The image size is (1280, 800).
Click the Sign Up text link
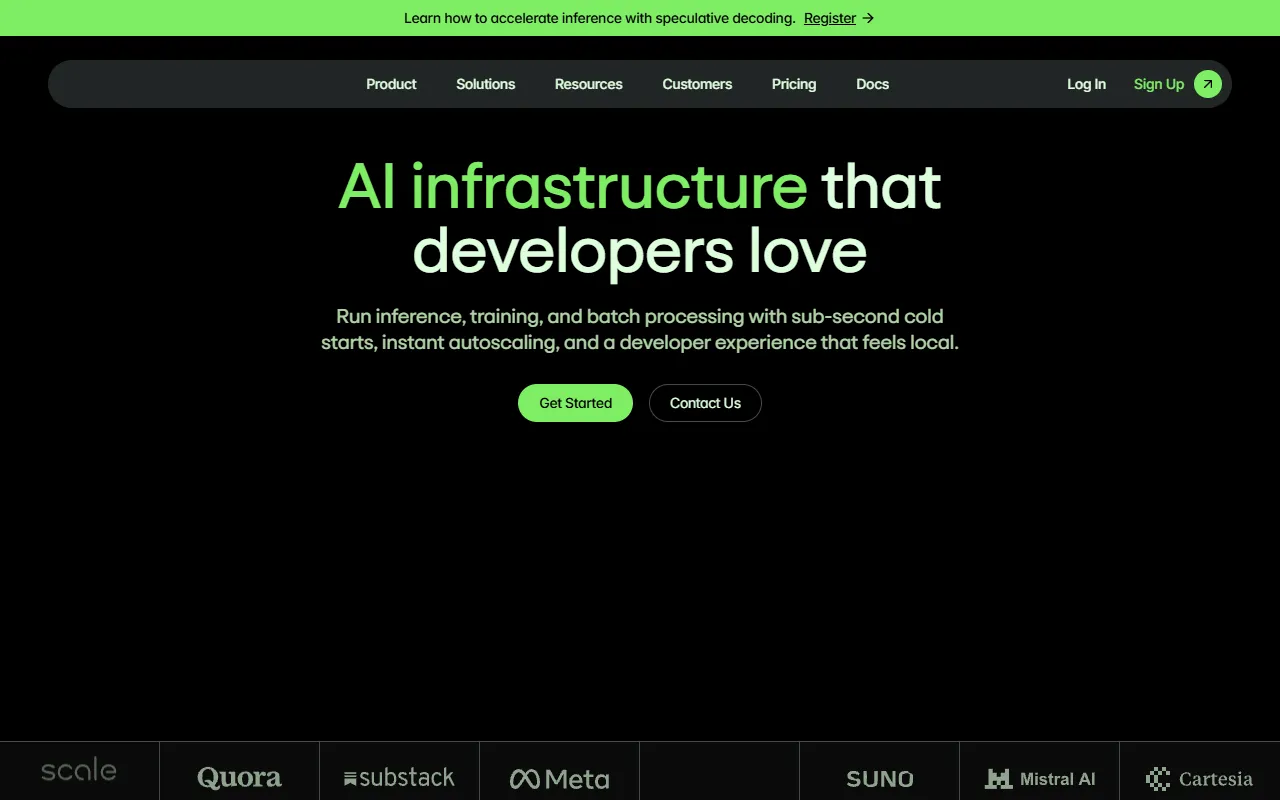[x=1158, y=84]
